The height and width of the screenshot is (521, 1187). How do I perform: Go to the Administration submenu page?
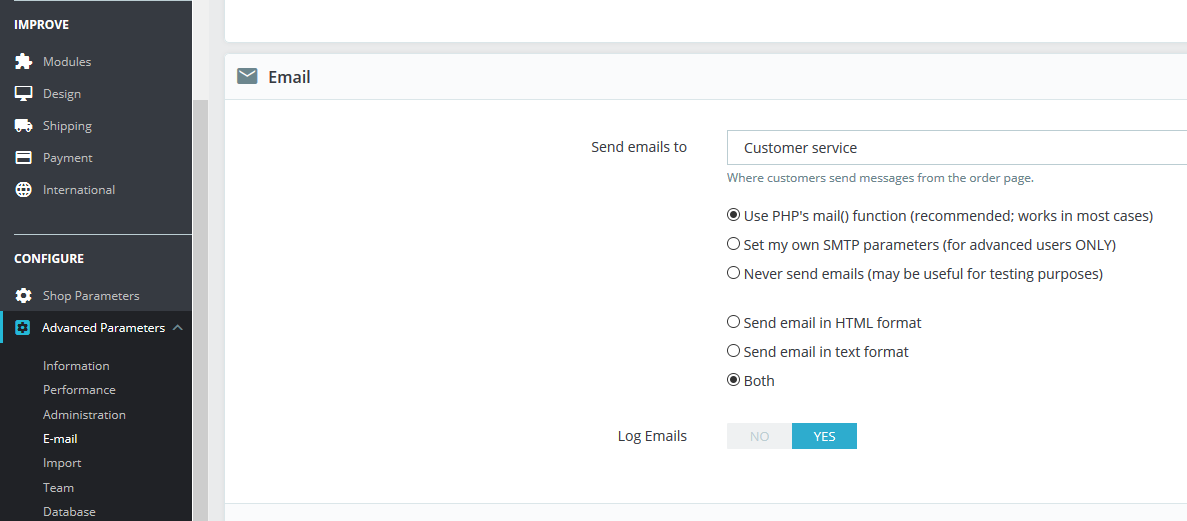coord(84,415)
